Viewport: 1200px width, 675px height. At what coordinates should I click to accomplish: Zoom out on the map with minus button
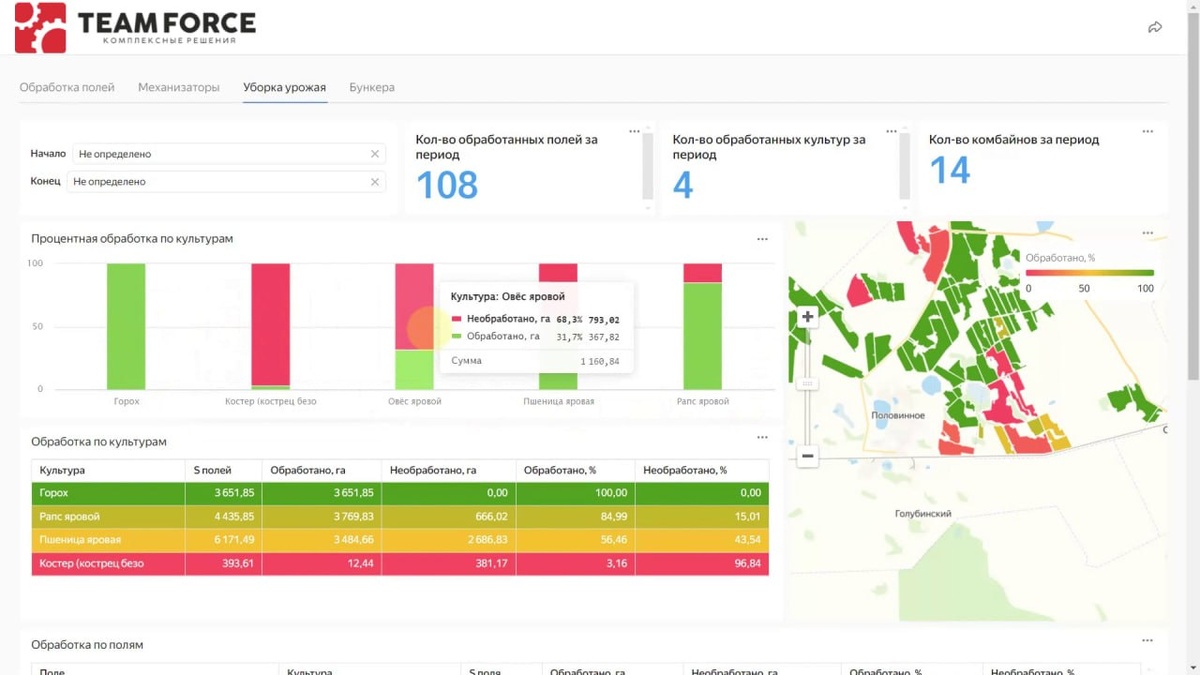pos(807,456)
